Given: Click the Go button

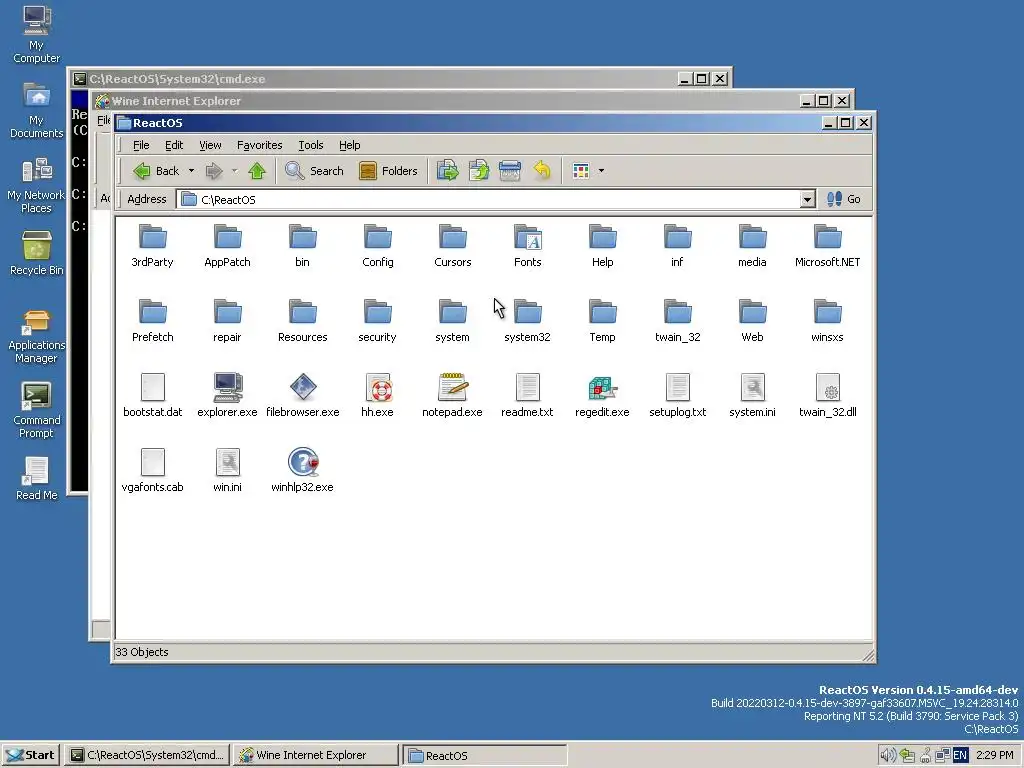Looking at the screenshot, I should click(844, 199).
